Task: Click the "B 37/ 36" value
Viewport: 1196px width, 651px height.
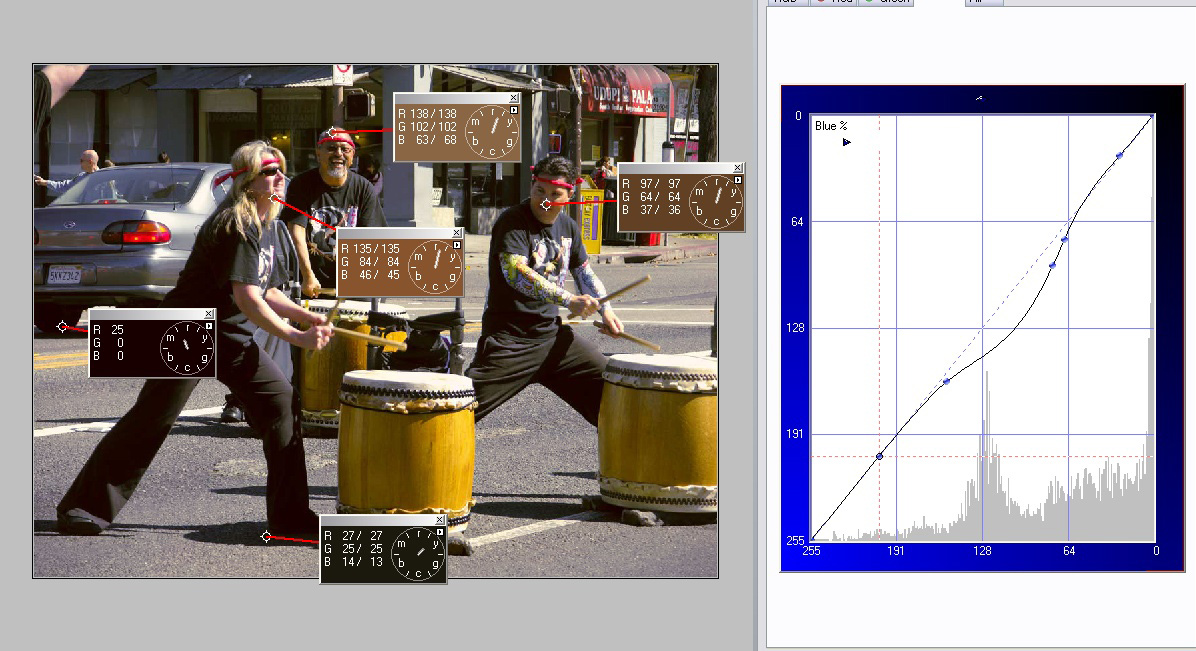Action: click(651, 209)
